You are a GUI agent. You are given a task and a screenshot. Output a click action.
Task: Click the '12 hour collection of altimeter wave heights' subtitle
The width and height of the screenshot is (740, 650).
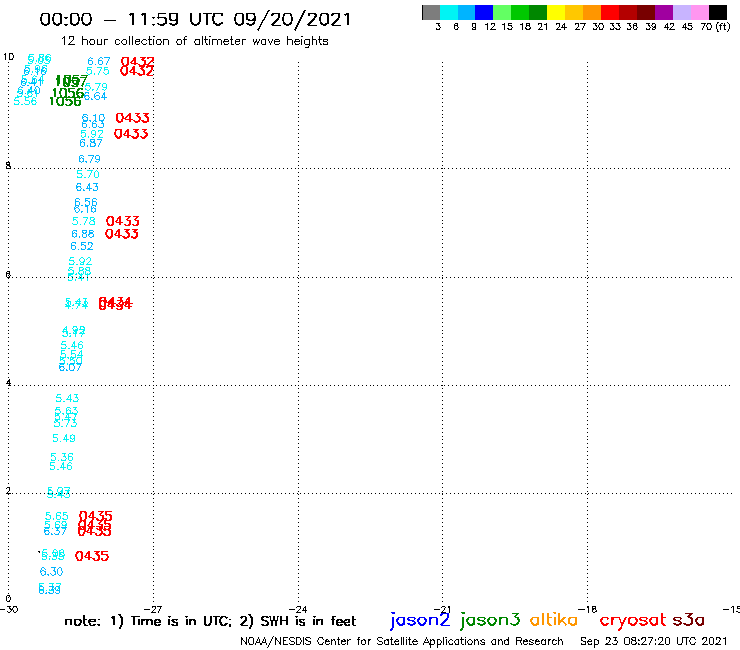point(194,41)
